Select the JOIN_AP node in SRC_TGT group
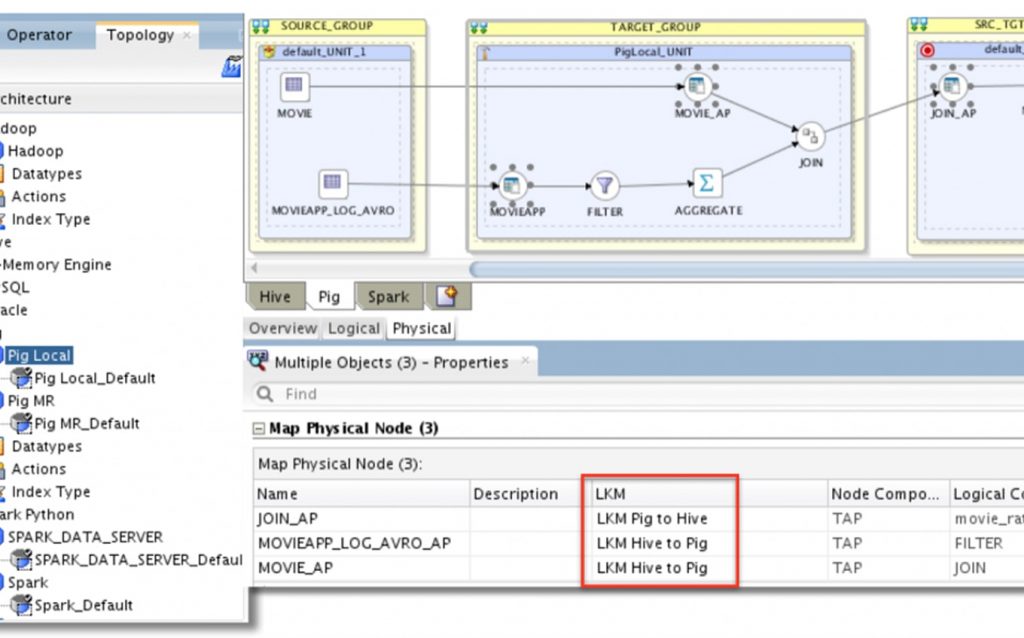The image size is (1024, 638). 952,86
